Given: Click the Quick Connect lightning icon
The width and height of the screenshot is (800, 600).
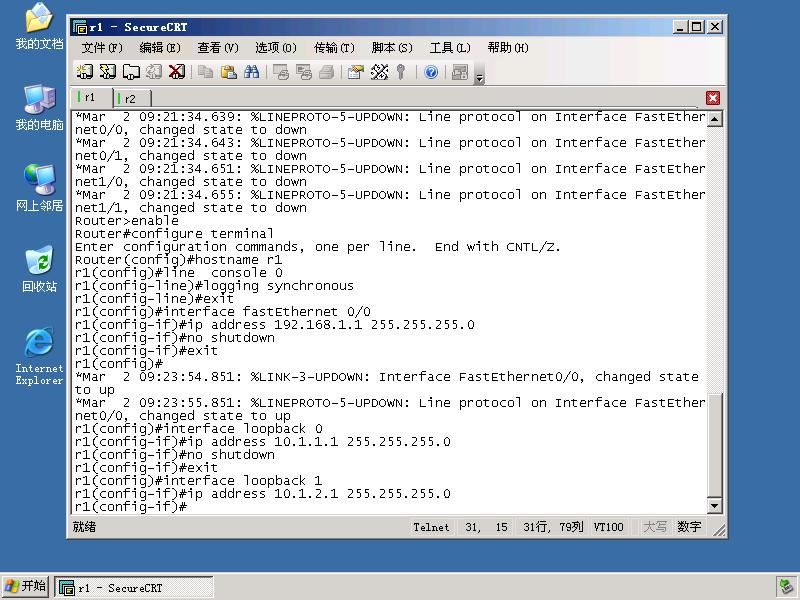Looking at the screenshot, I should click(108, 72).
